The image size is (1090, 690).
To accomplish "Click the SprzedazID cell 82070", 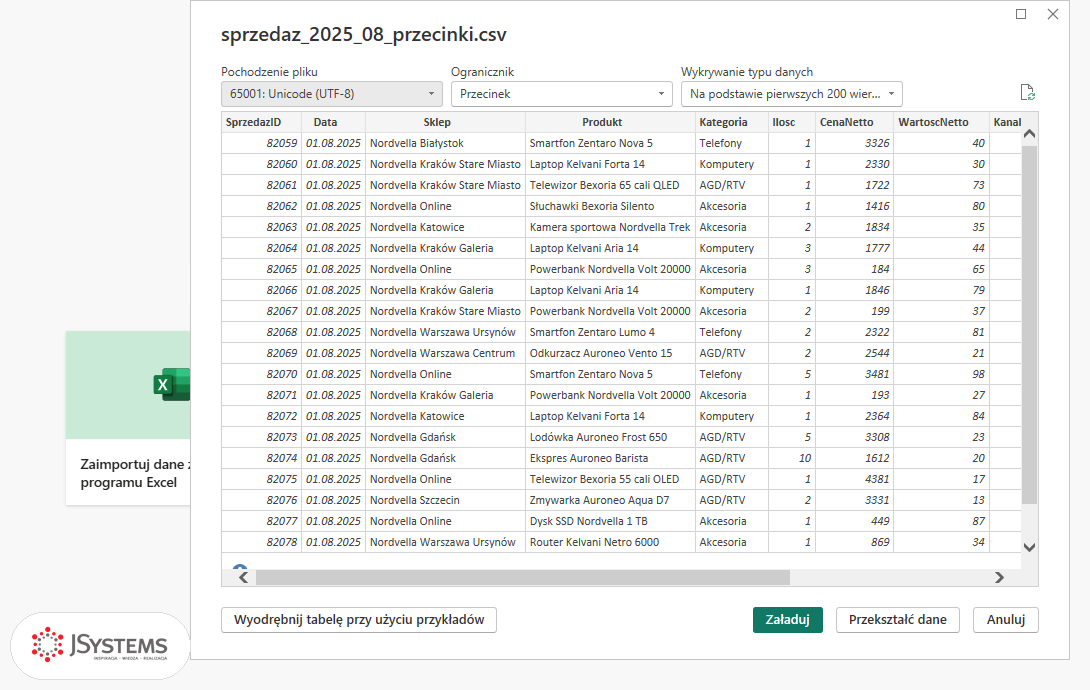I will tap(261, 374).
